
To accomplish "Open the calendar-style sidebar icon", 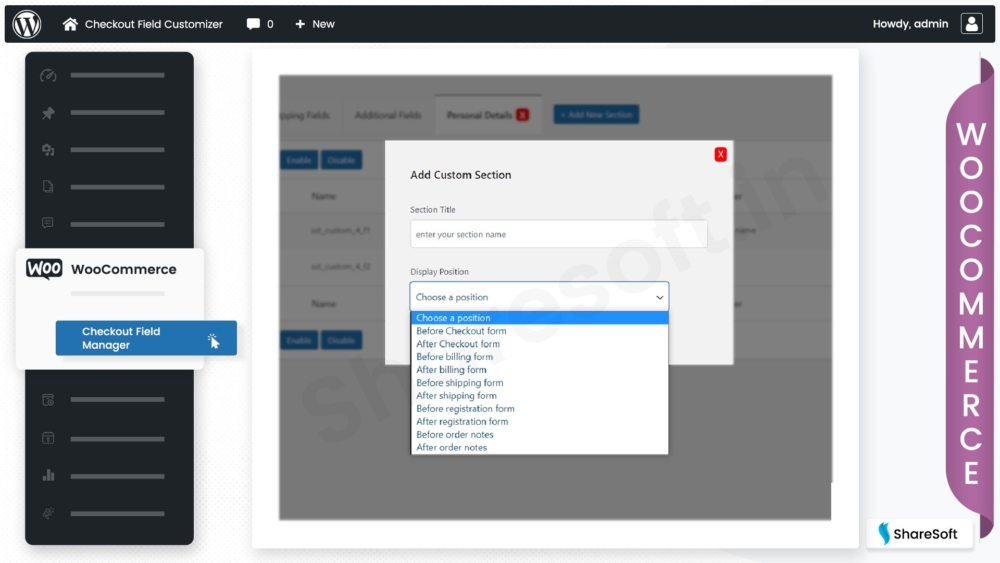I will point(48,438).
